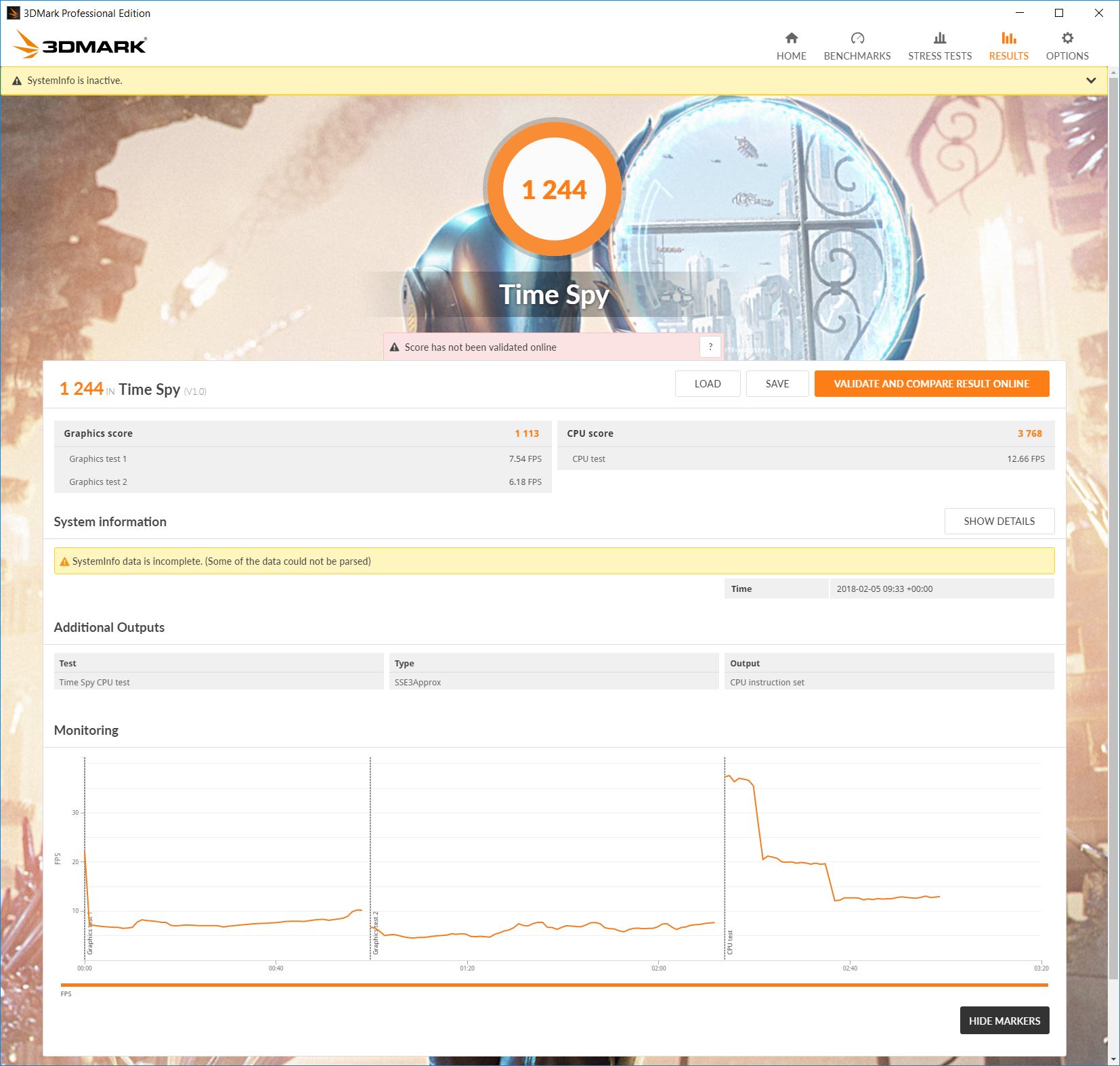Switch to the BENCHMARKS tab label
This screenshot has height=1066, width=1120.
tap(857, 56)
